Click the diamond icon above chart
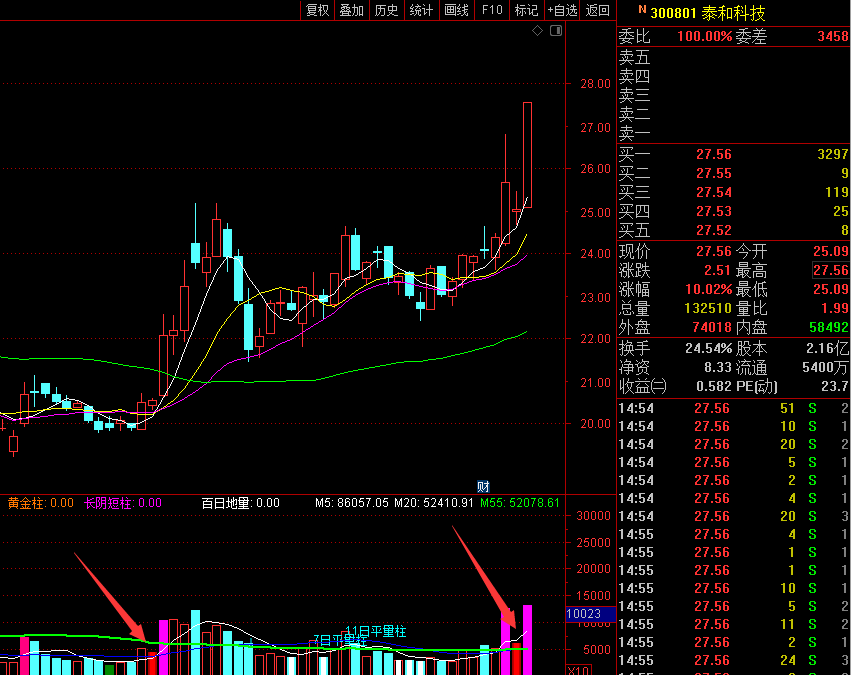The image size is (851, 675). pos(537,31)
